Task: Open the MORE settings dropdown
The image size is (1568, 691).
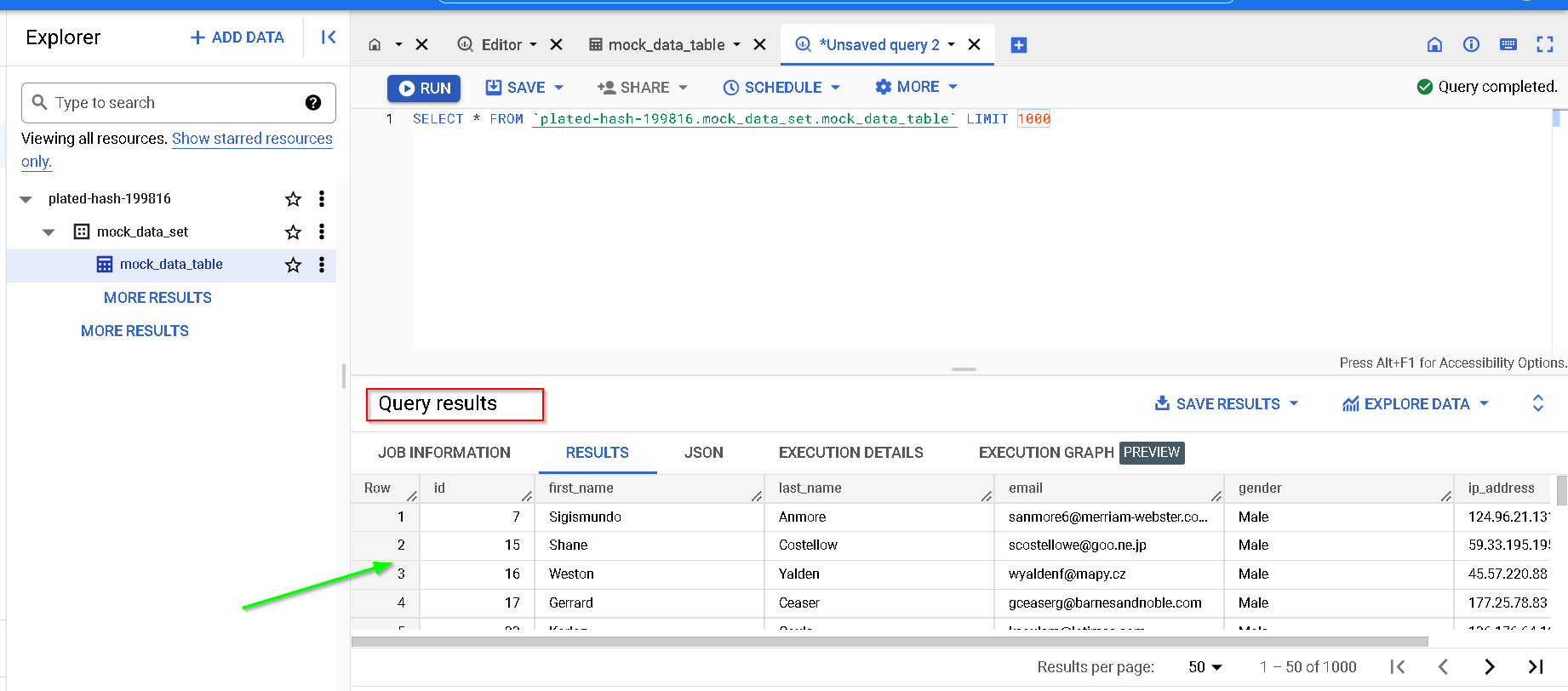Action: 917,87
